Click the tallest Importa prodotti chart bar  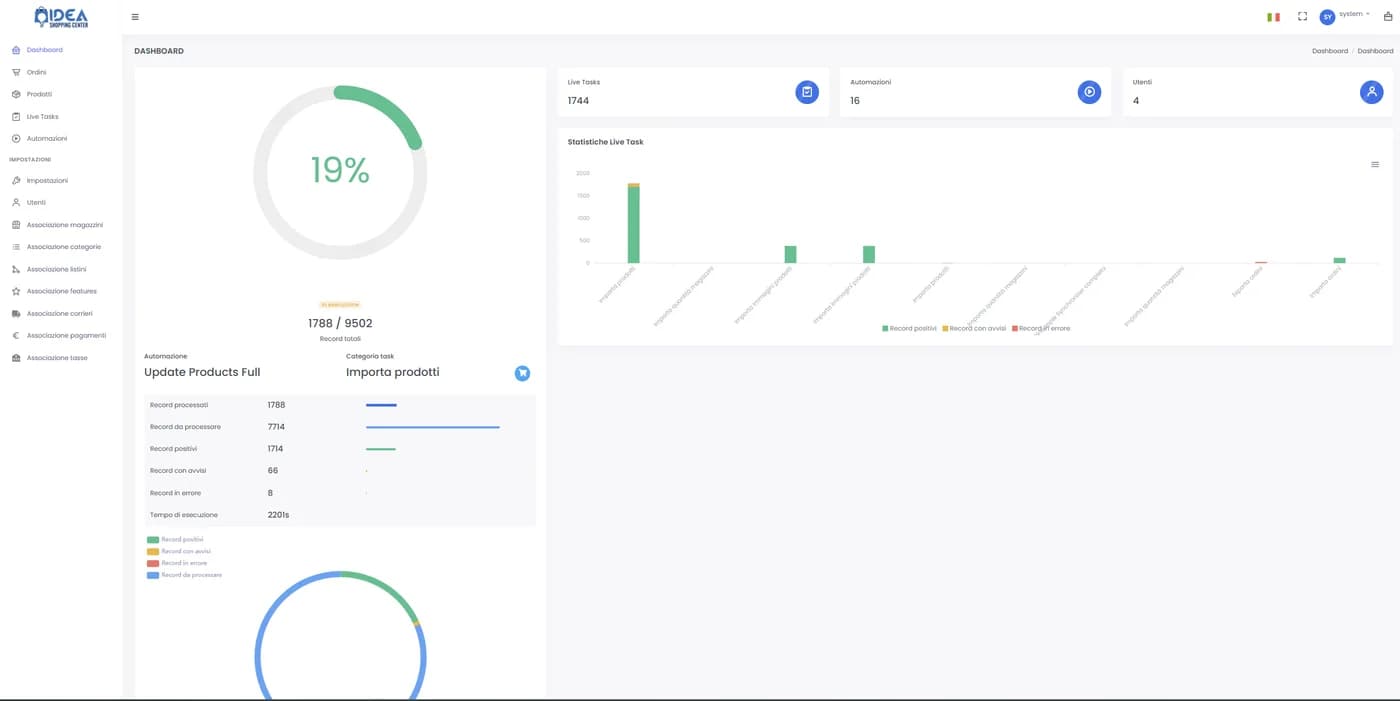[x=634, y=224]
